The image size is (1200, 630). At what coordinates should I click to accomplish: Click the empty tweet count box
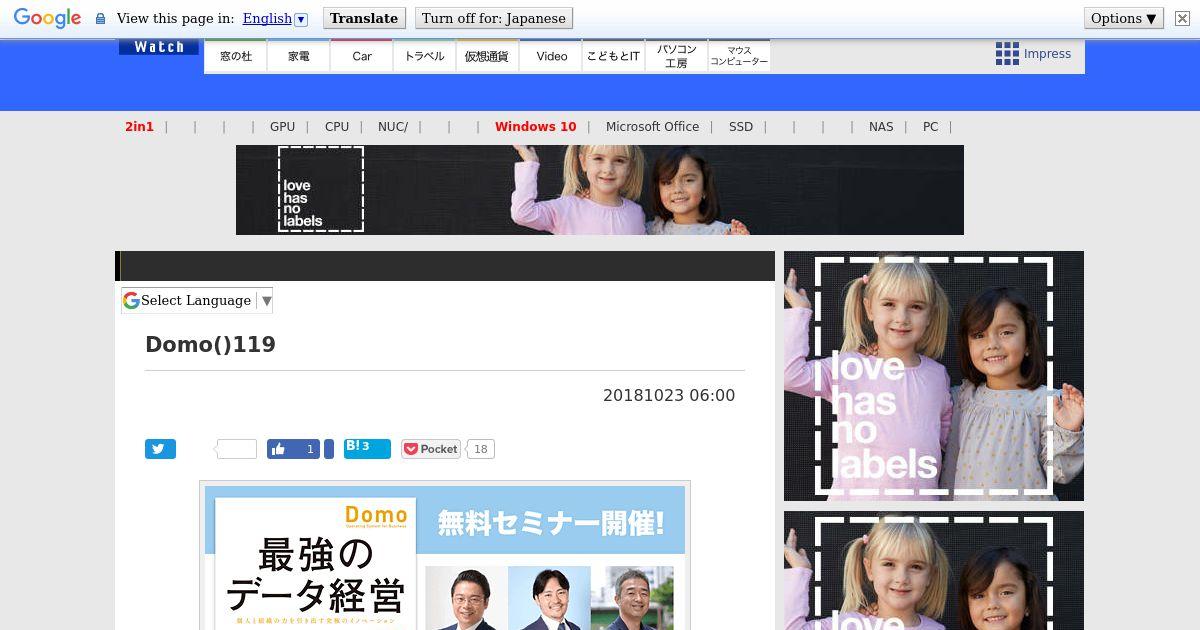(236, 449)
